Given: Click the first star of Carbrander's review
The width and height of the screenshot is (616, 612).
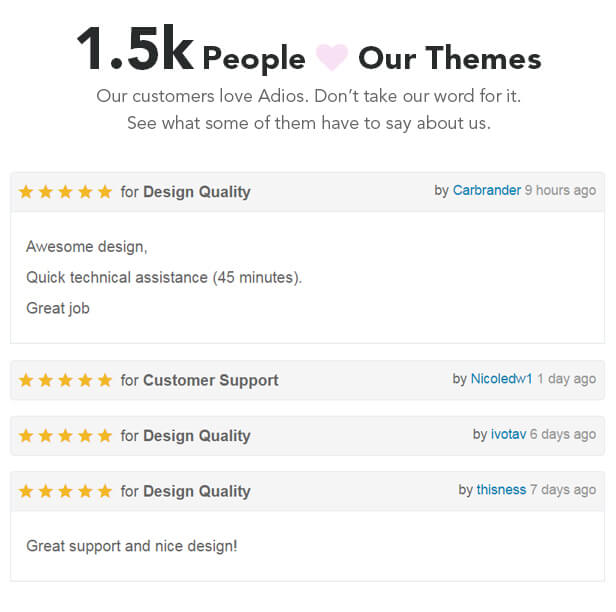Looking at the screenshot, I should pyautogui.click(x=26, y=192).
